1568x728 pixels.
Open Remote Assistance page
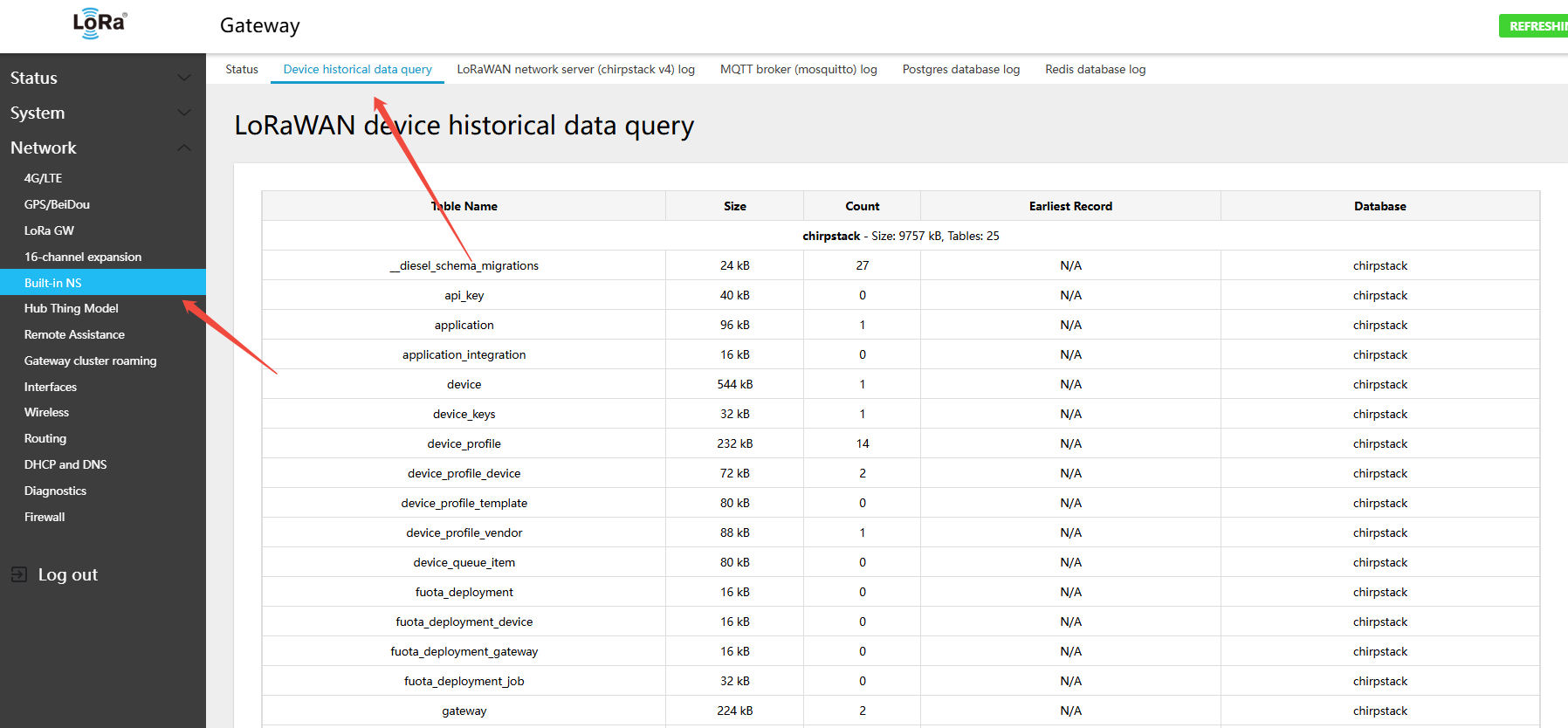(x=74, y=334)
